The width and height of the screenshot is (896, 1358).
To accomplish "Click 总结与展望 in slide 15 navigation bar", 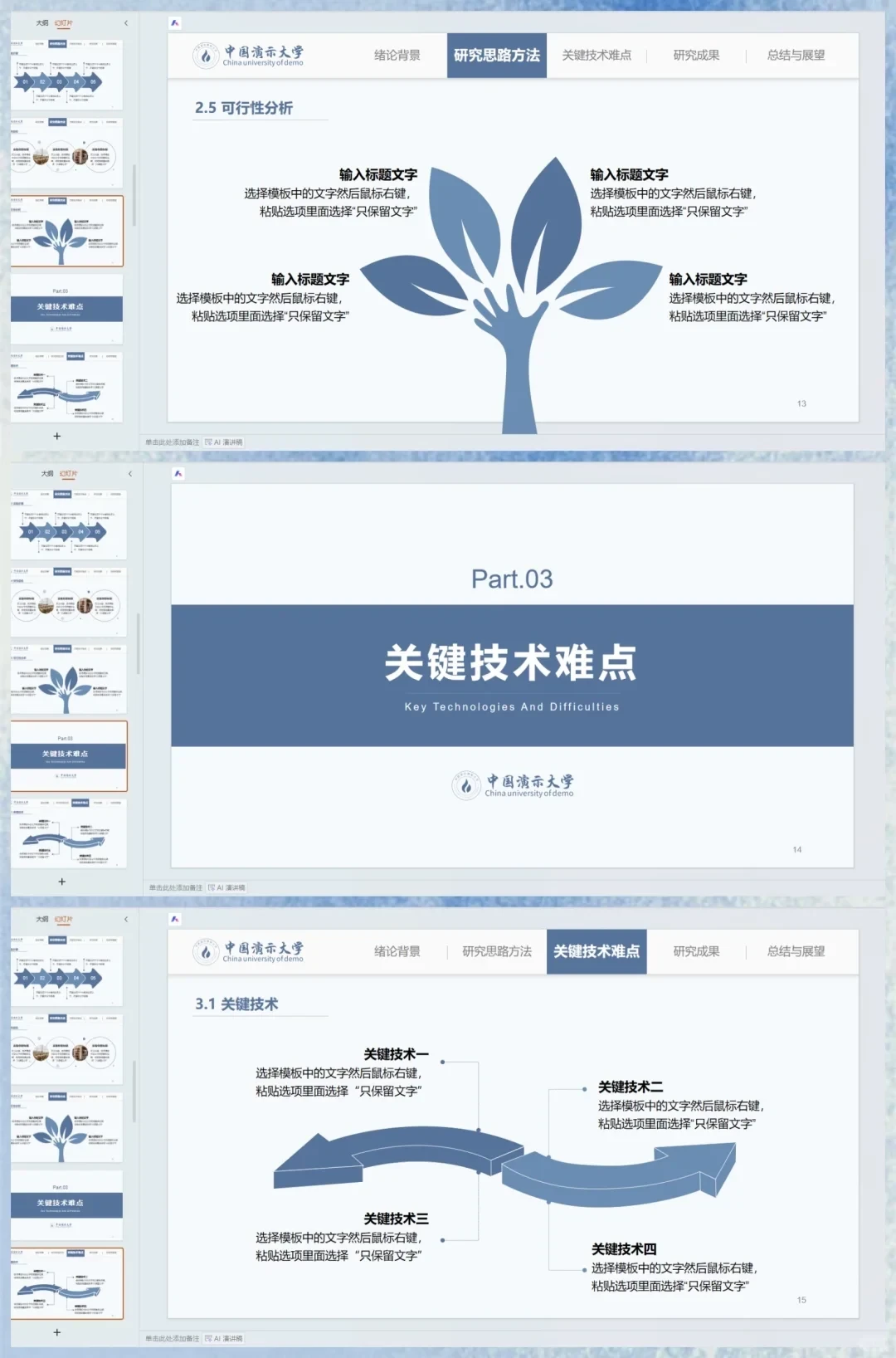I will pos(796,951).
